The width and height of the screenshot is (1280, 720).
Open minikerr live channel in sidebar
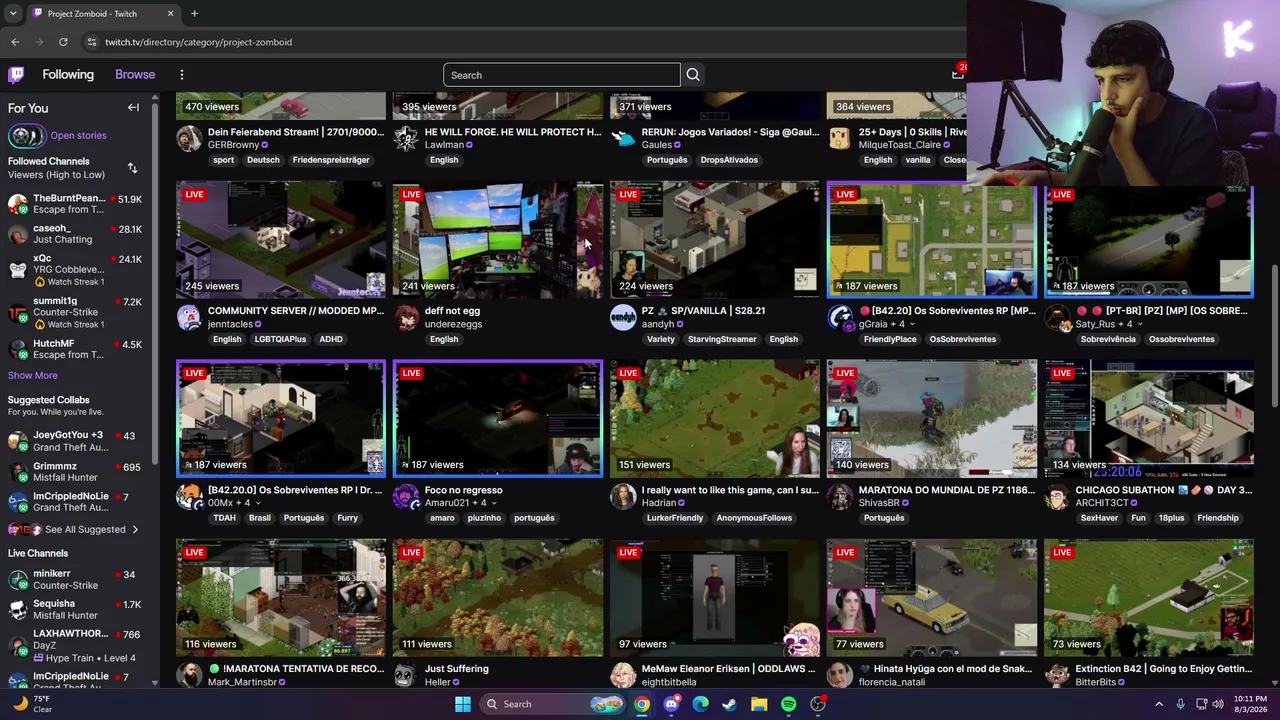pos(75,580)
